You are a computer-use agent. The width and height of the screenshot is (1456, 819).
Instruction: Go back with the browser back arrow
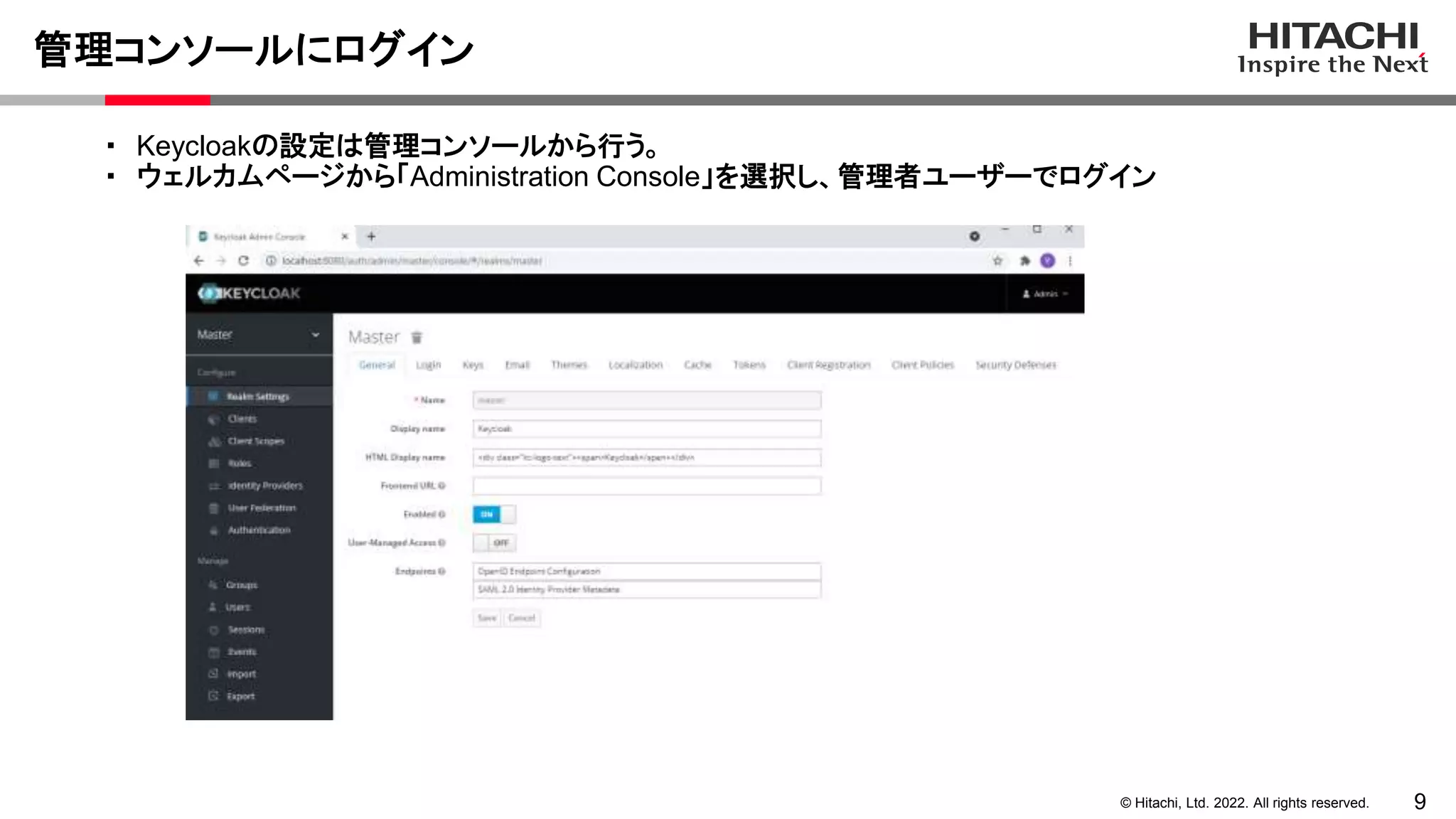(199, 261)
